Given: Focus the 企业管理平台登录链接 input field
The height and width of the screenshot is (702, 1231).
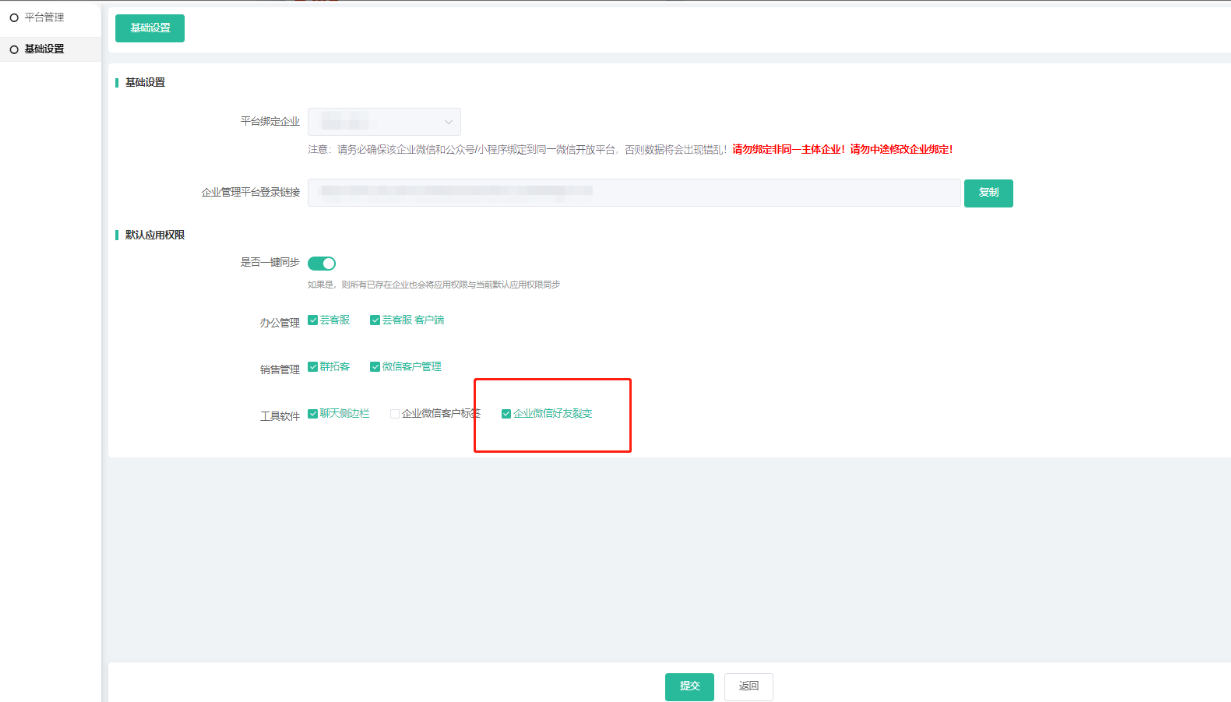Looking at the screenshot, I should click(633, 193).
